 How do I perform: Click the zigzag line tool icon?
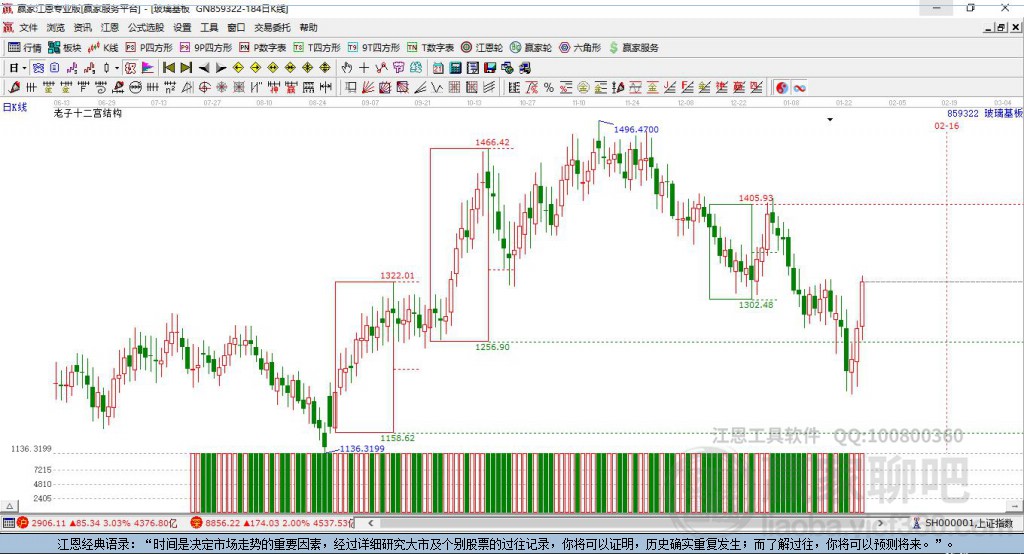tap(437, 88)
